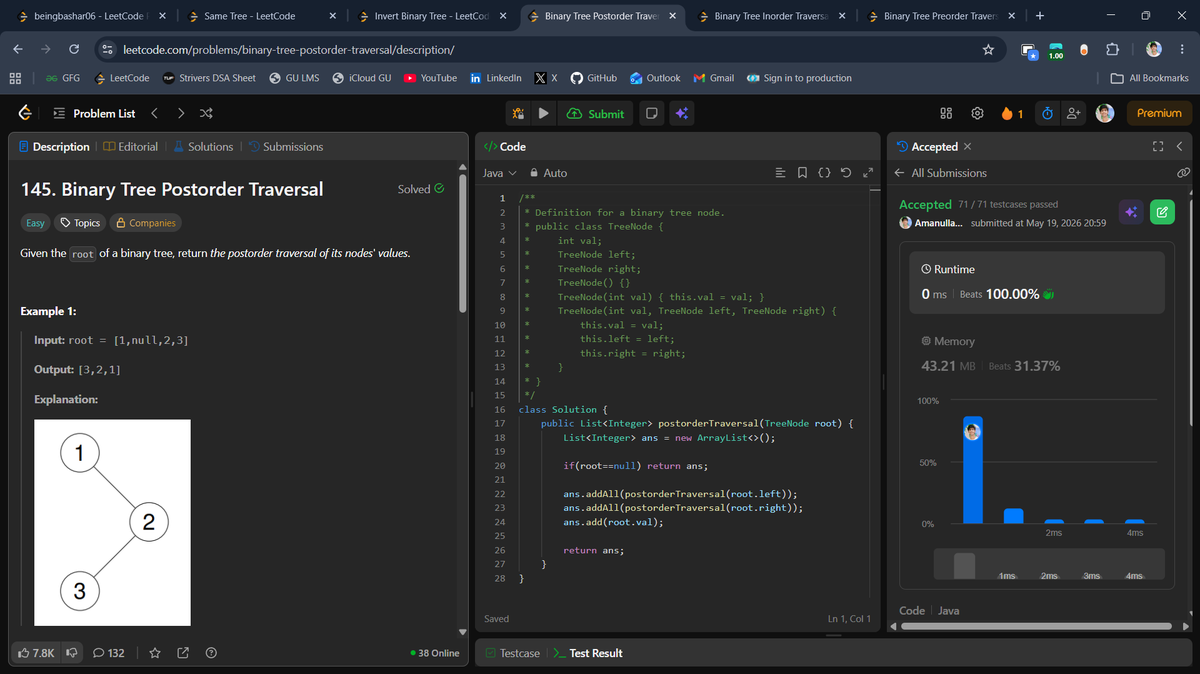Reset code to default with undo icon
The height and width of the screenshot is (674, 1200).
846,173
